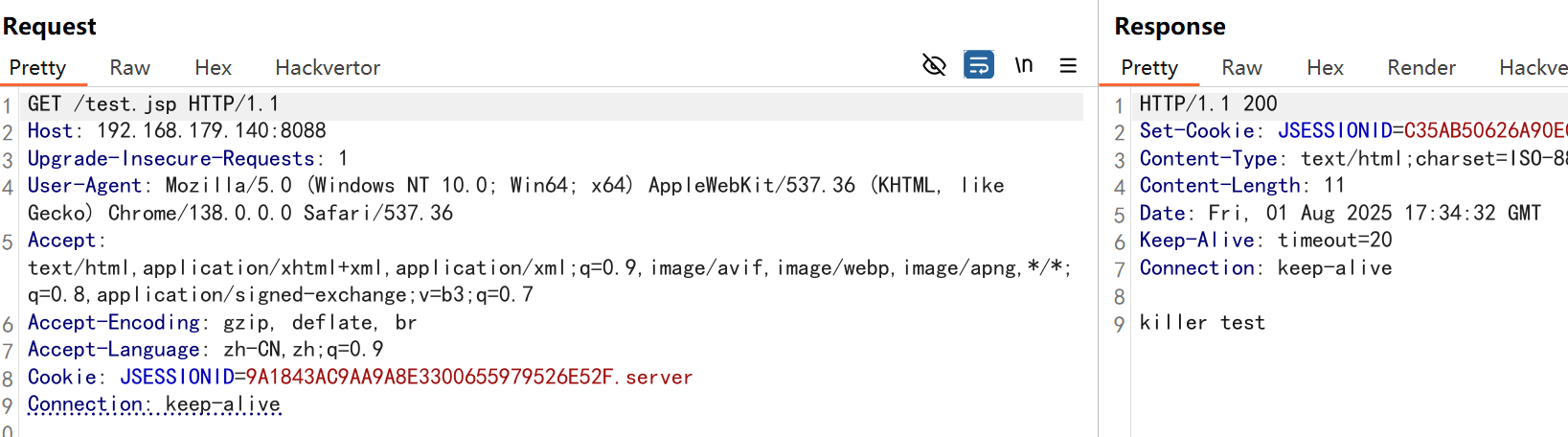
Task: Show the Response Hex tab
Action: click(1325, 68)
